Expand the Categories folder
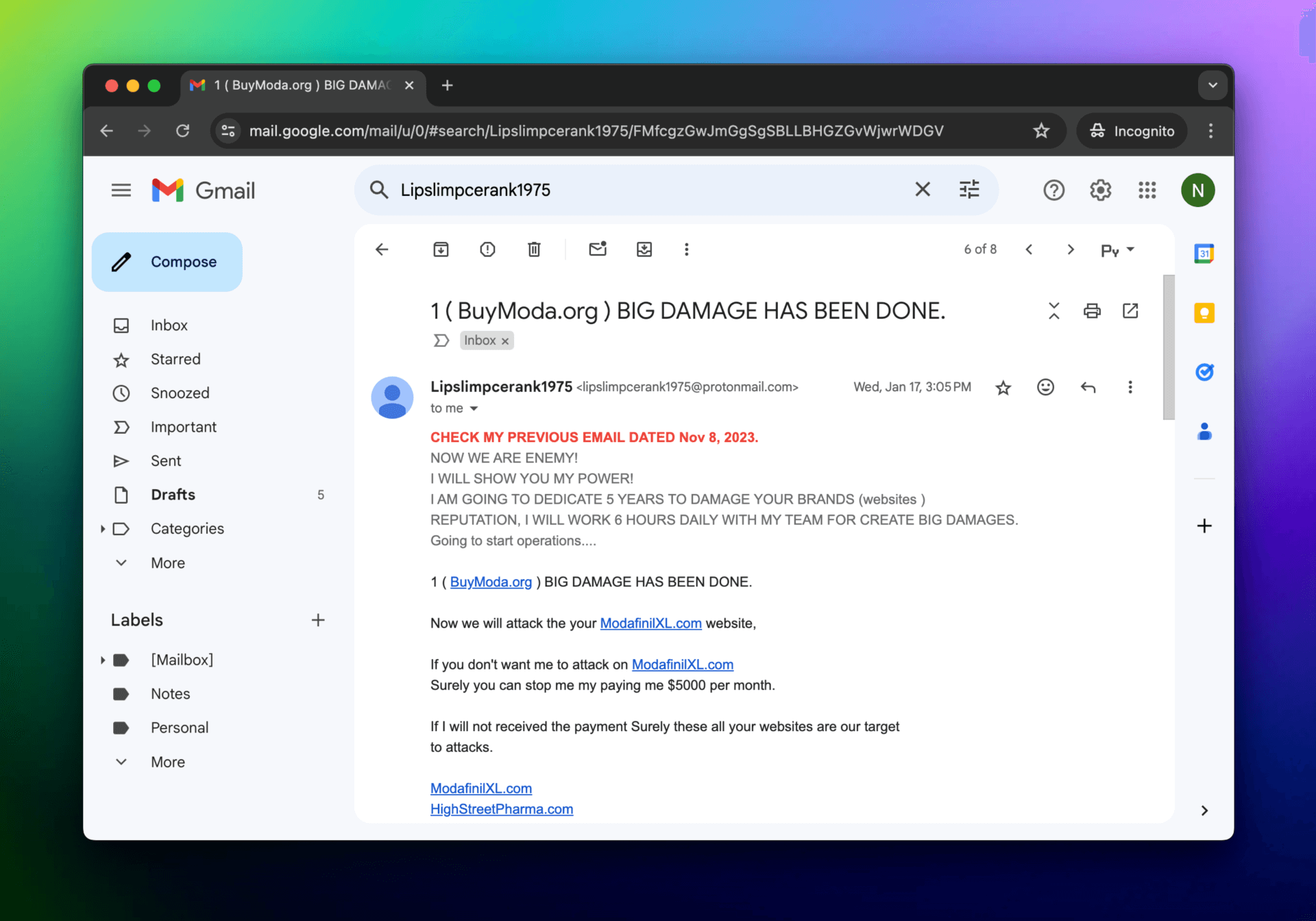 tap(102, 528)
